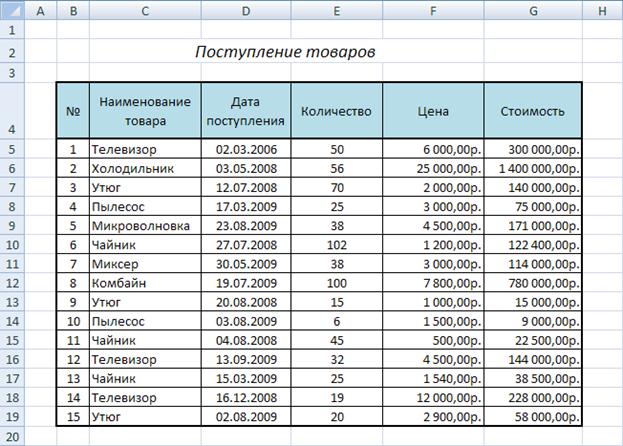Click the 'Стоимость' header cell
The width and height of the screenshot is (623, 446).
point(533,111)
